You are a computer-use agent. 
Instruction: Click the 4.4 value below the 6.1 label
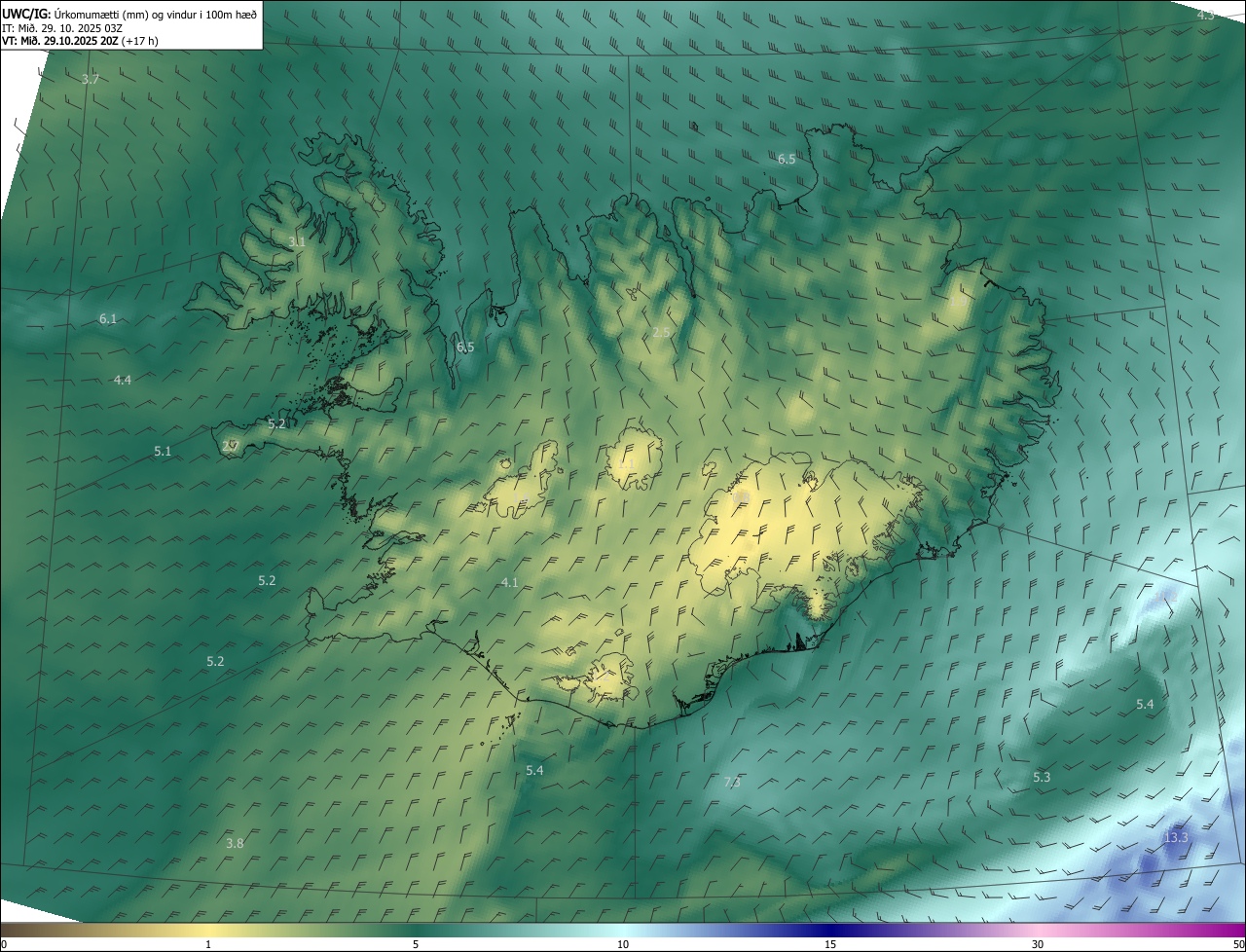click(x=123, y=381)
